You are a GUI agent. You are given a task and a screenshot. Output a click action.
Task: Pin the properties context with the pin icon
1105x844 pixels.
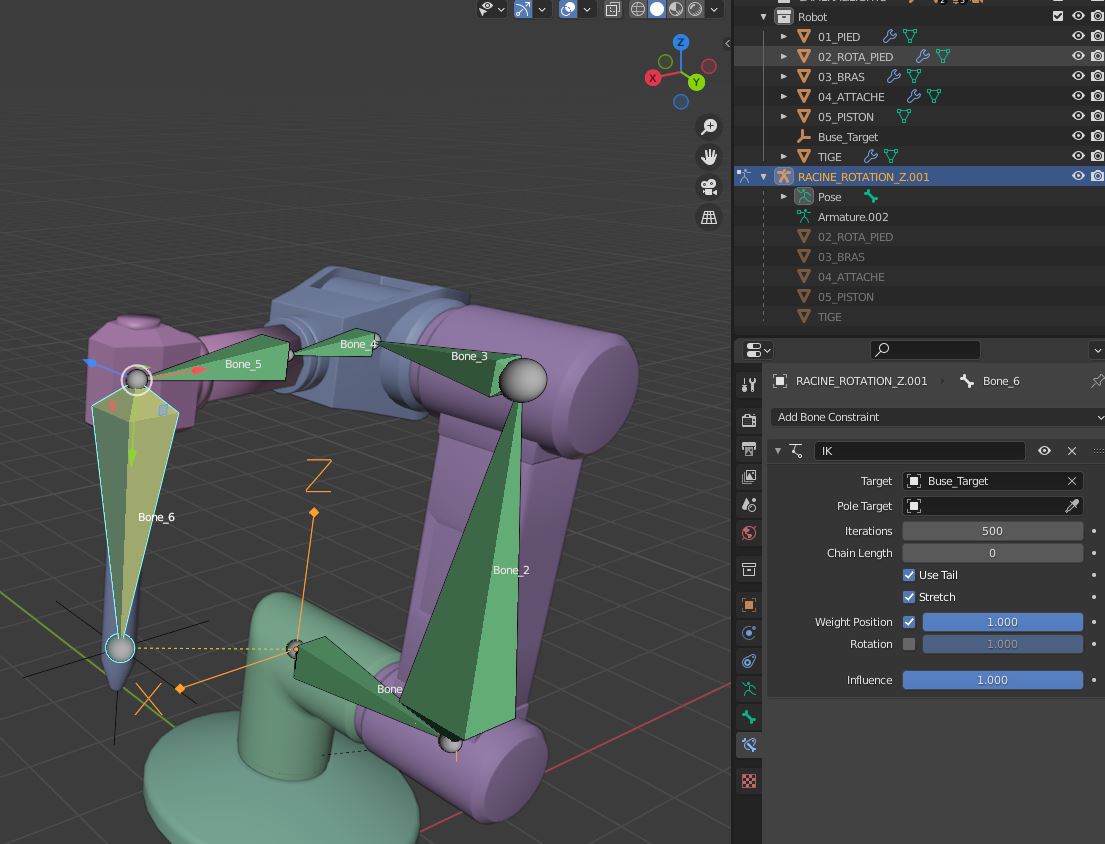click(x=1097, y=381)
